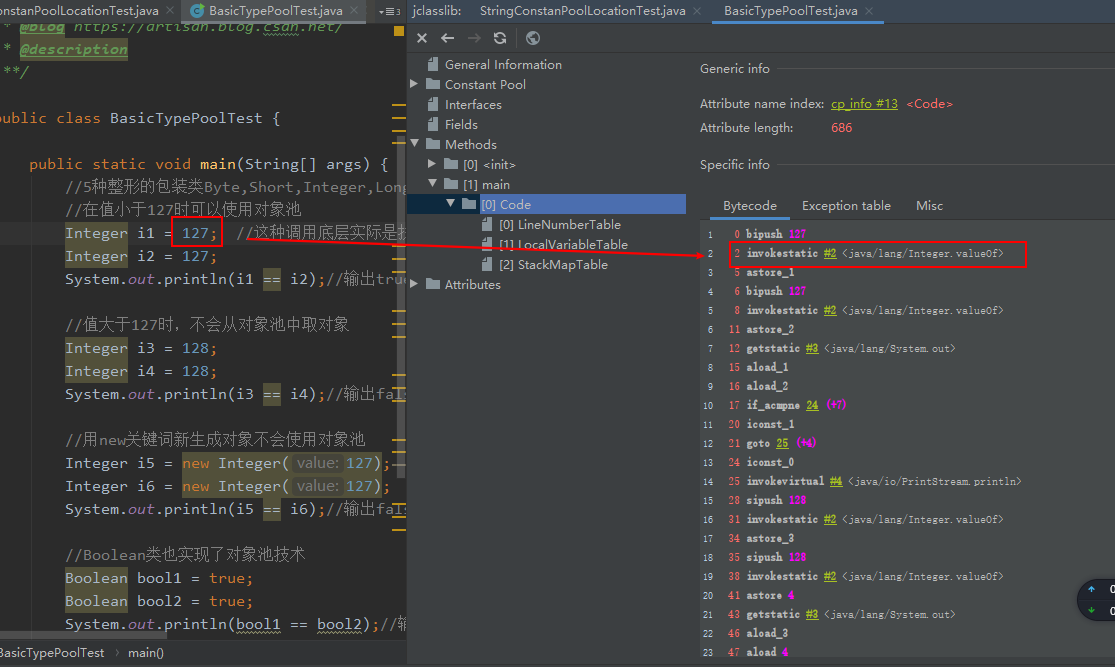Select the [2] StackMapTable item
Image resolution: width=1115 pixels, height=667 pixels.
point(553,265)
